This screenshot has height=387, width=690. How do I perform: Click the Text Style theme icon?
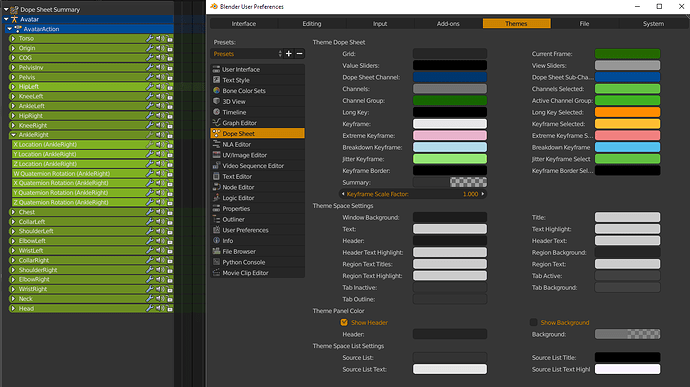pos(217,80)
